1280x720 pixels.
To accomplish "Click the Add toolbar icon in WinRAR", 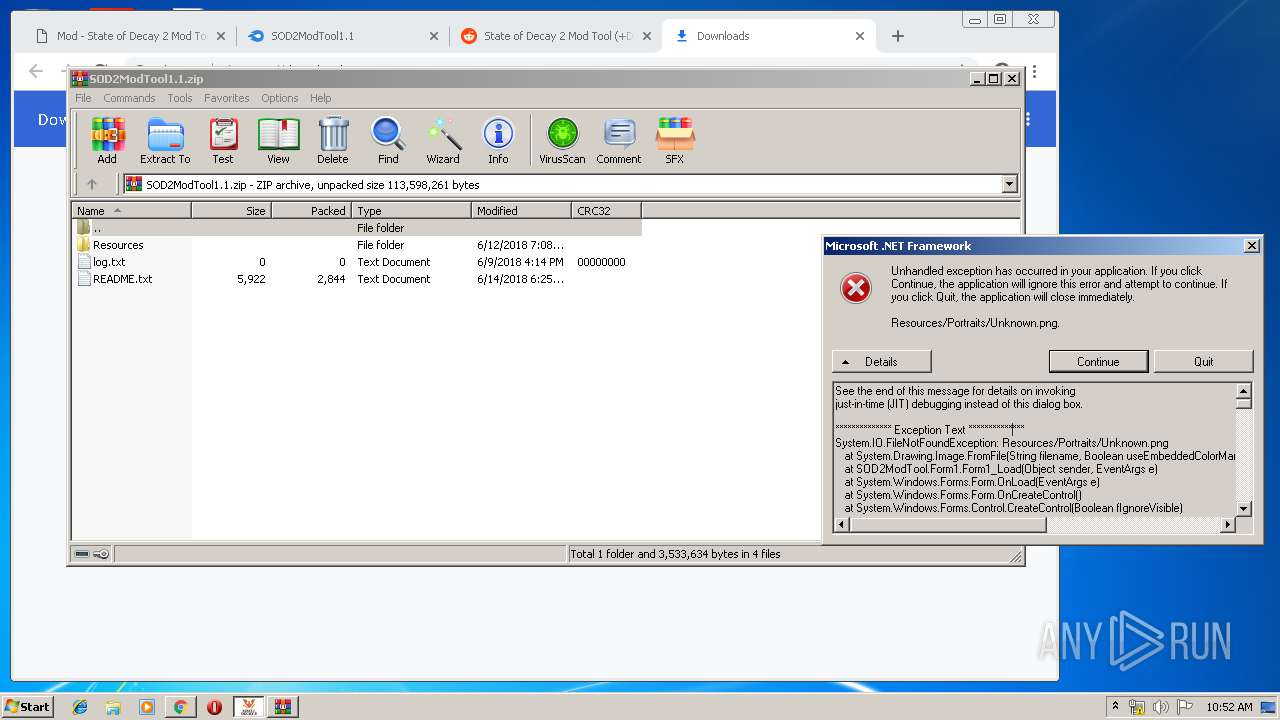I will click(107, 140).
